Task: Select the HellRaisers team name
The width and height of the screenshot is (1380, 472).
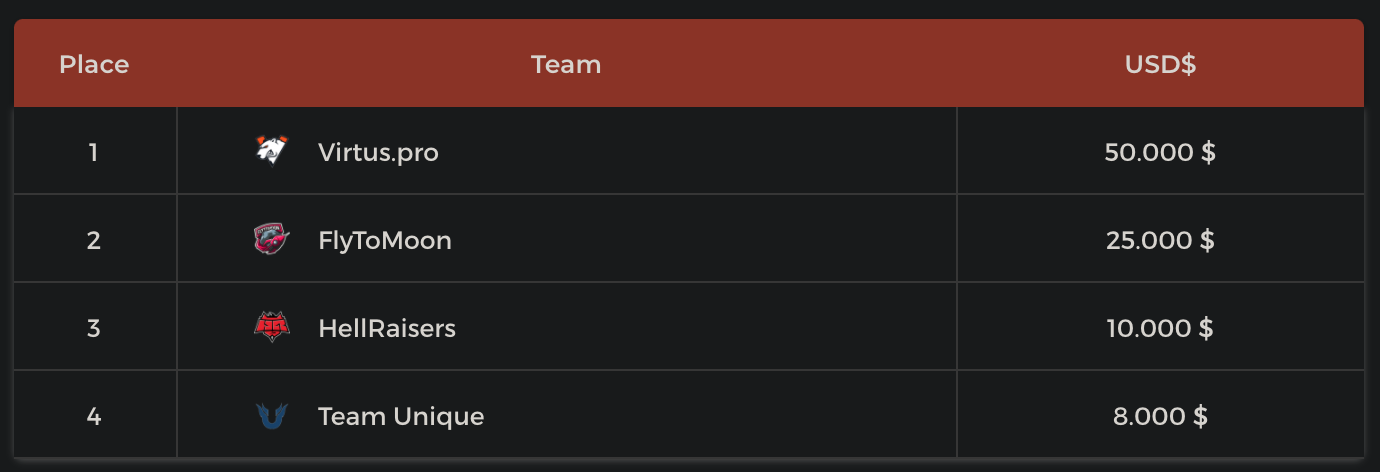Action: (x=387, y=328)
